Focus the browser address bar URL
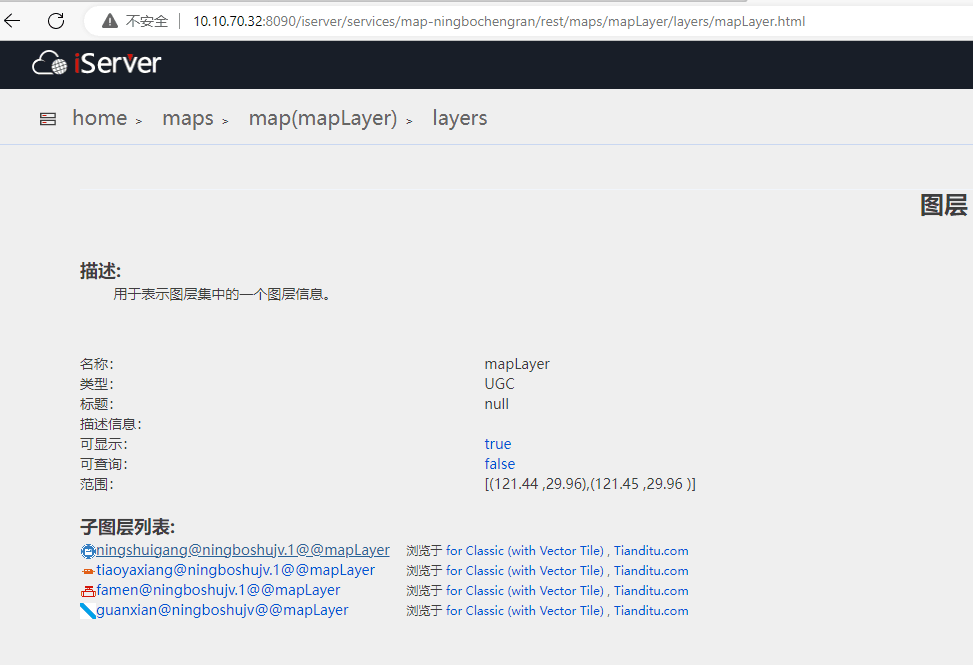 (x=500, y=21)
